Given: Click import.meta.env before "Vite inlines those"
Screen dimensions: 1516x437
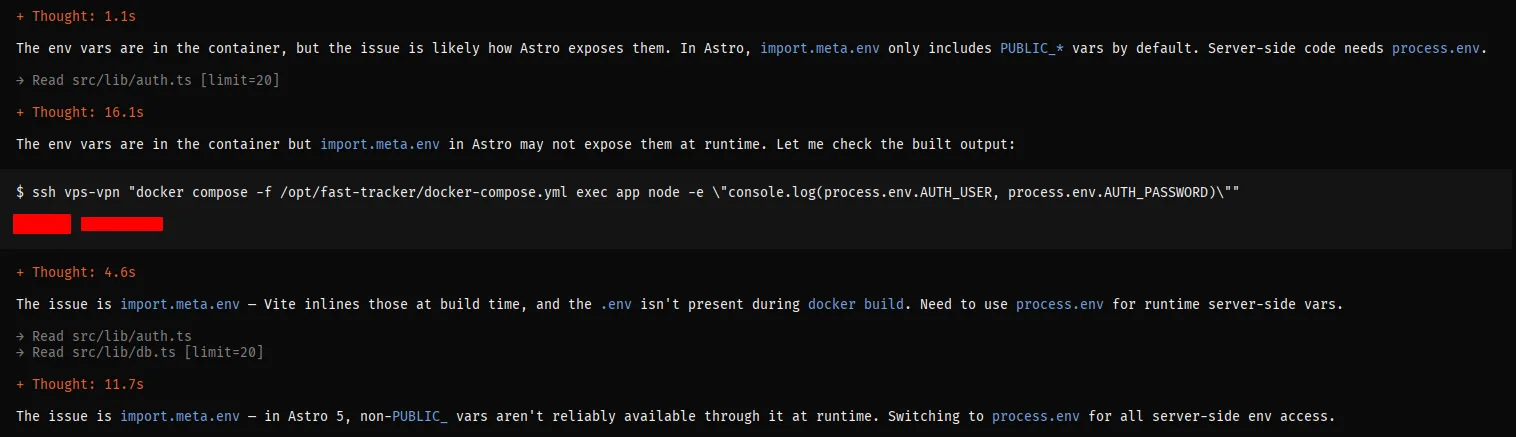Looking at the screenshot, I should (180, 304).
